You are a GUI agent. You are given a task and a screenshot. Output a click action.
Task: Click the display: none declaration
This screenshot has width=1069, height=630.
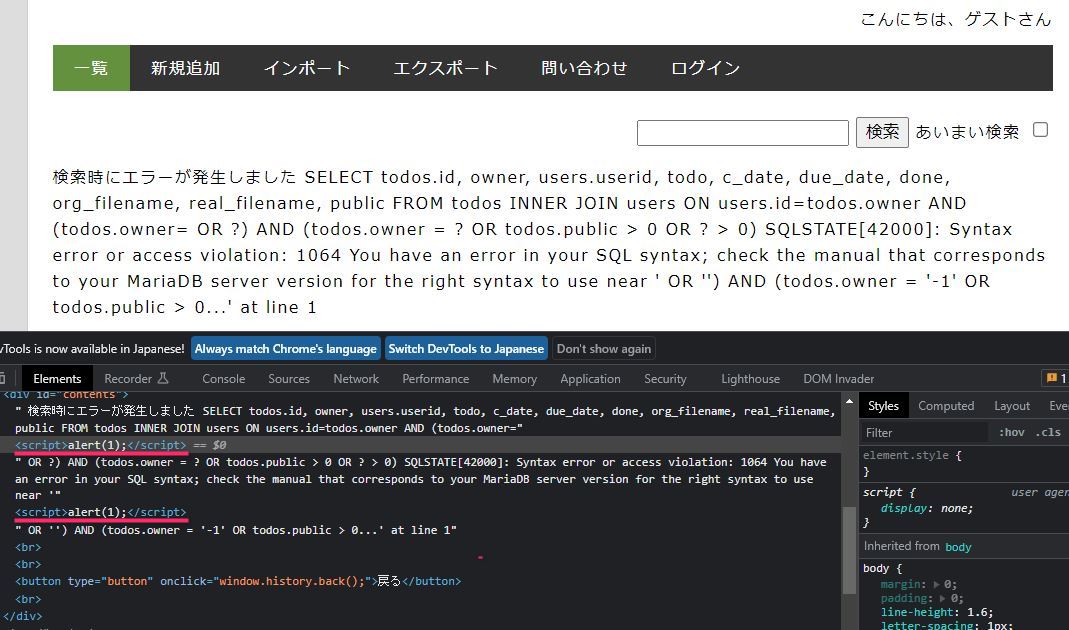coord(927,508)
